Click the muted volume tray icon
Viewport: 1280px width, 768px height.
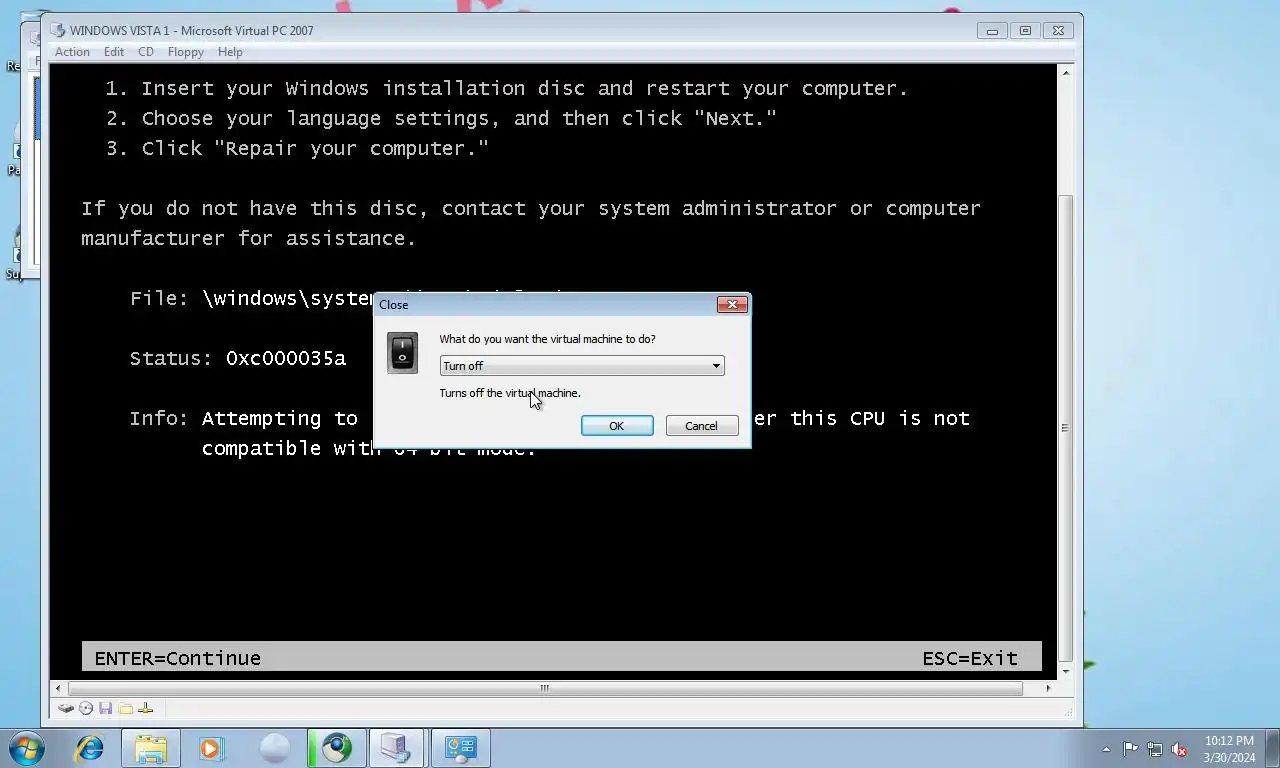[x=1179, y=749]
